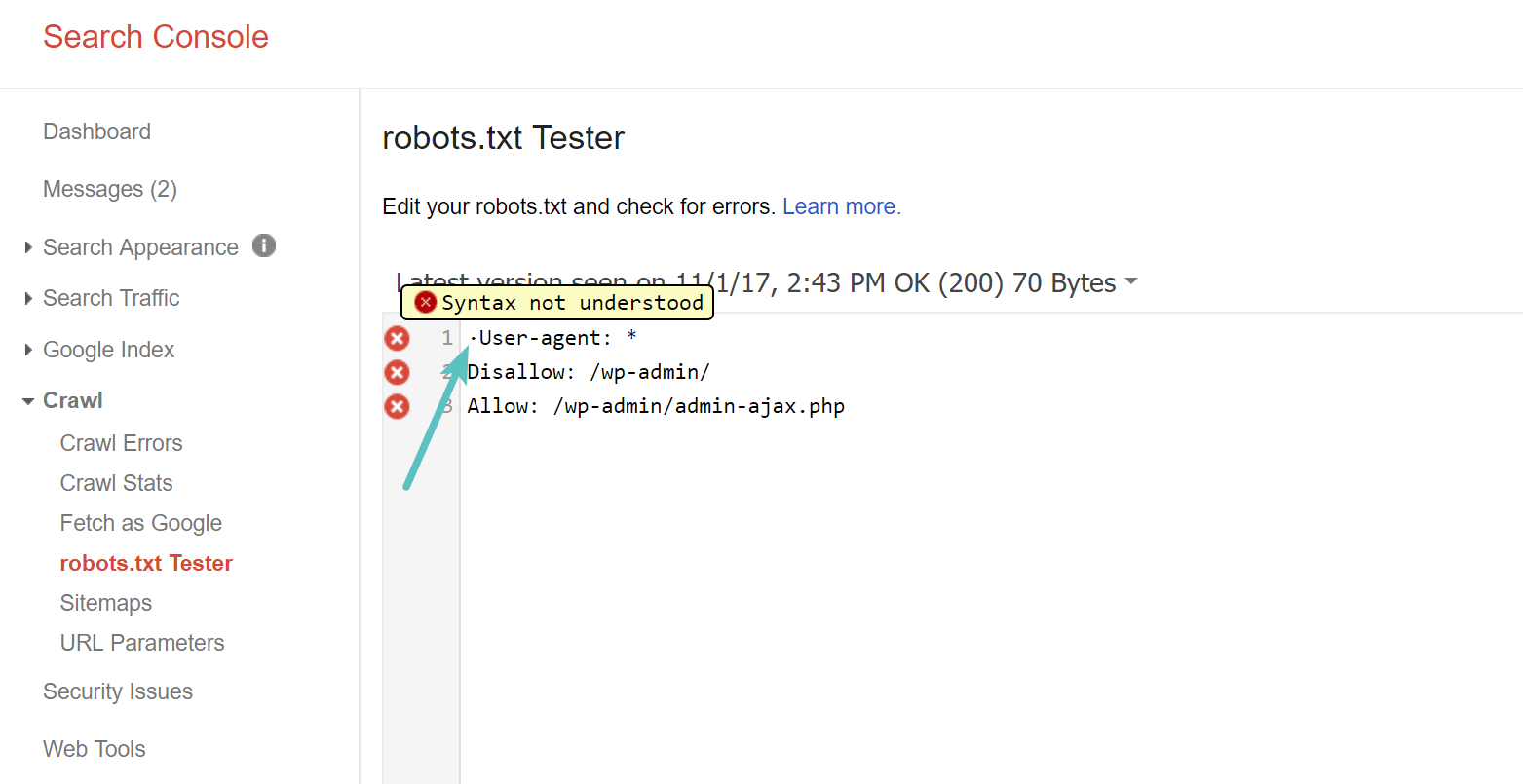This screenshot has width=1523, height=784.
Task: Click the Disallow line in the robots.txt editor
Action: [589, 372]
